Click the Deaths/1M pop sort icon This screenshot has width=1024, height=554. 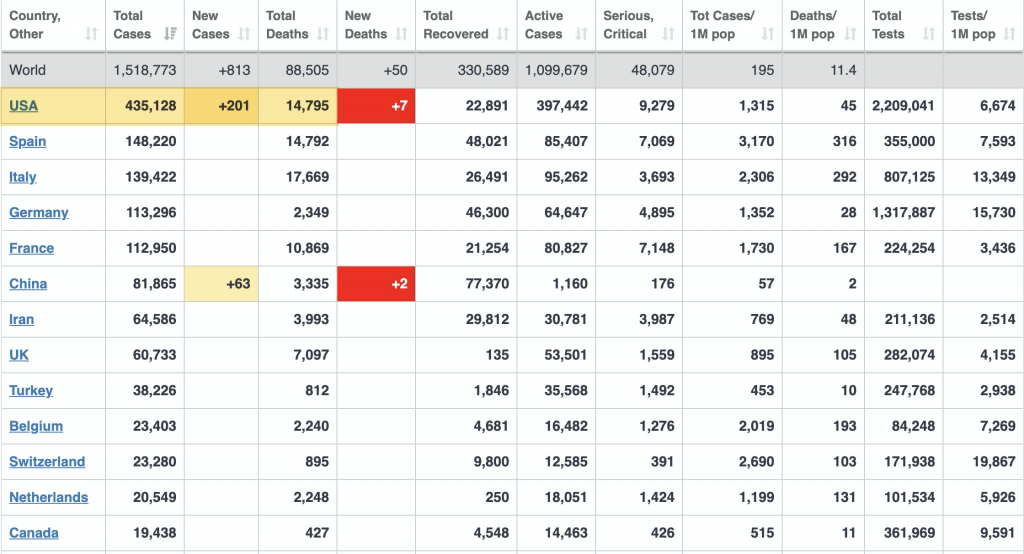point(849,34)
